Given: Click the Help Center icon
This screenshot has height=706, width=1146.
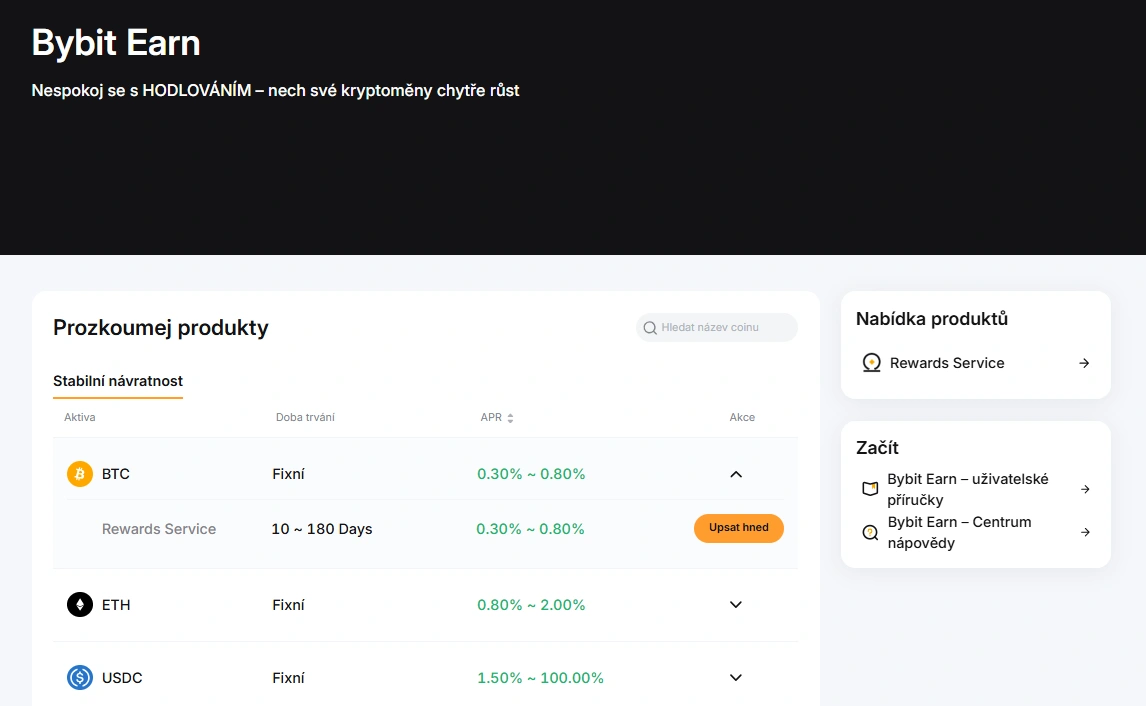Looking at the screenshot, I should 870,532.
